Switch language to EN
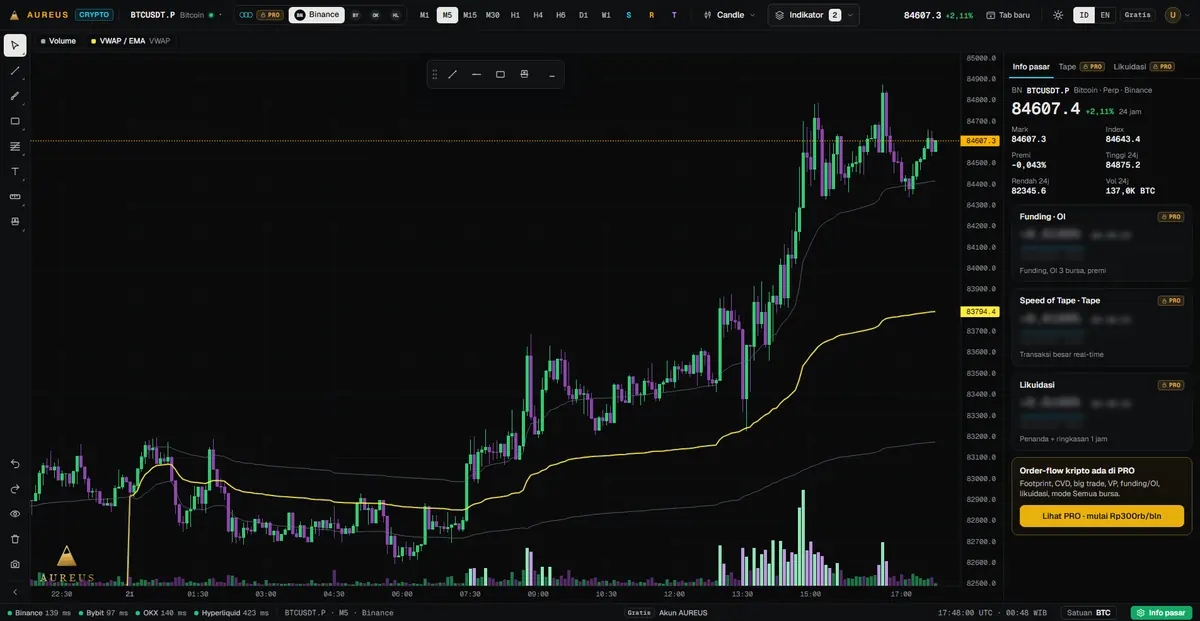Image resolution: width=1200 pixels, height=621 pixels. pos(1105,15)
